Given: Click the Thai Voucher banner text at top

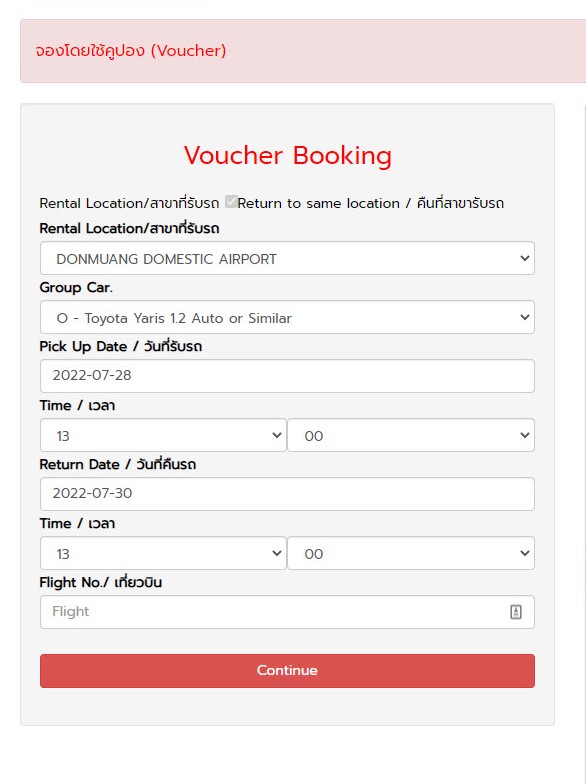Looking at the screenshot, I should click(x=130, y=50).
